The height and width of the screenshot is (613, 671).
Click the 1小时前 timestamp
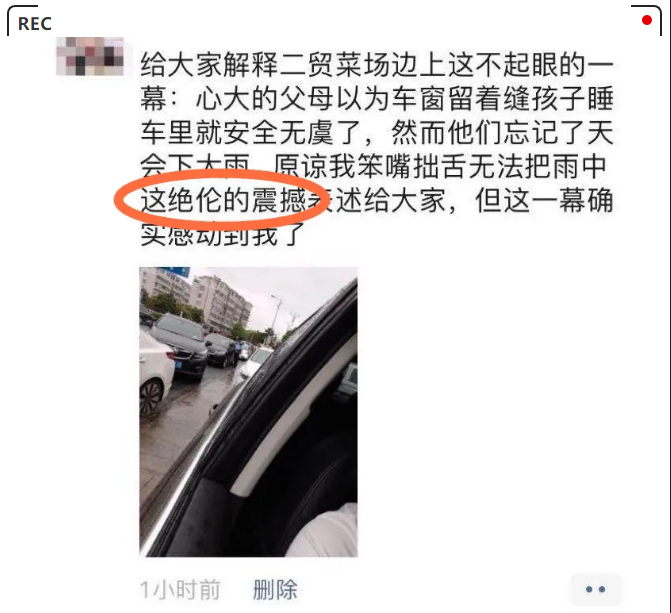coord(180,590)
